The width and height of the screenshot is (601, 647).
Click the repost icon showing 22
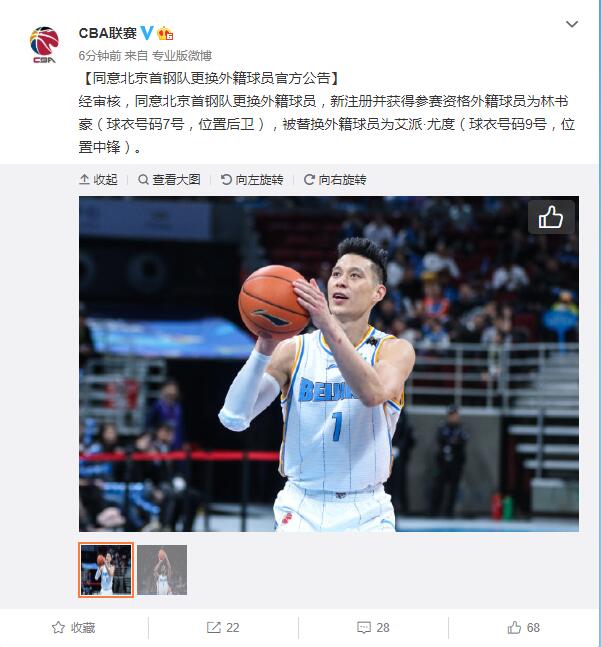coord(223,628)
